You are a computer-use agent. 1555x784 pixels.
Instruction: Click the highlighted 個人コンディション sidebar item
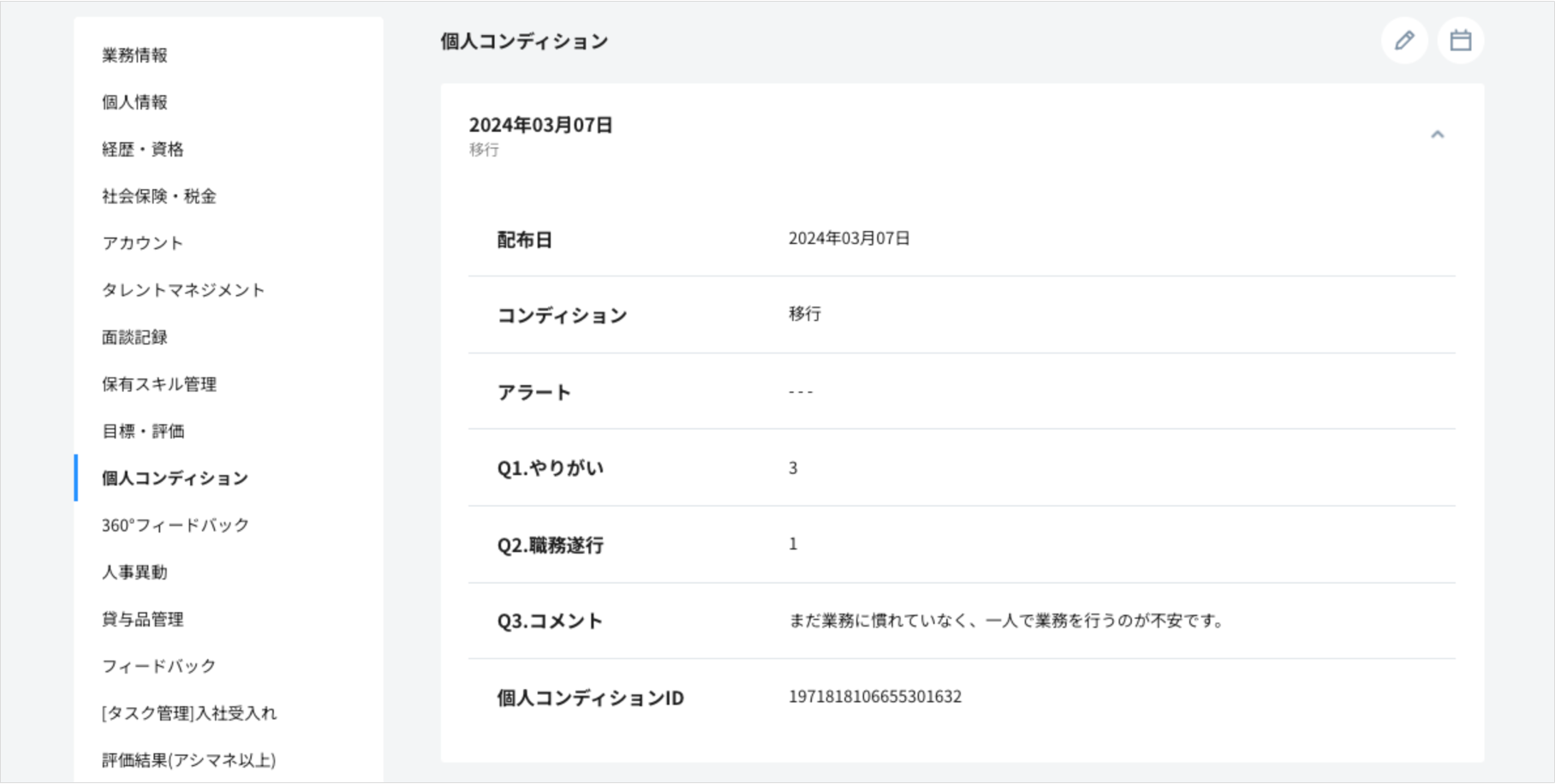173,479
